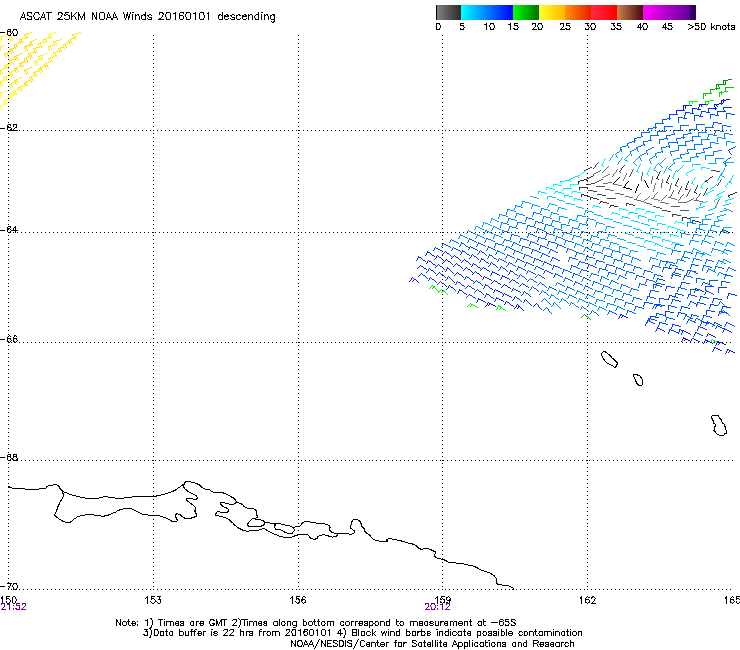Screen dimensions: 740x650
Task: Click the title 'ASCAT 25KM NOAA Winds 20160101 descending'
Action: (147, 16)
